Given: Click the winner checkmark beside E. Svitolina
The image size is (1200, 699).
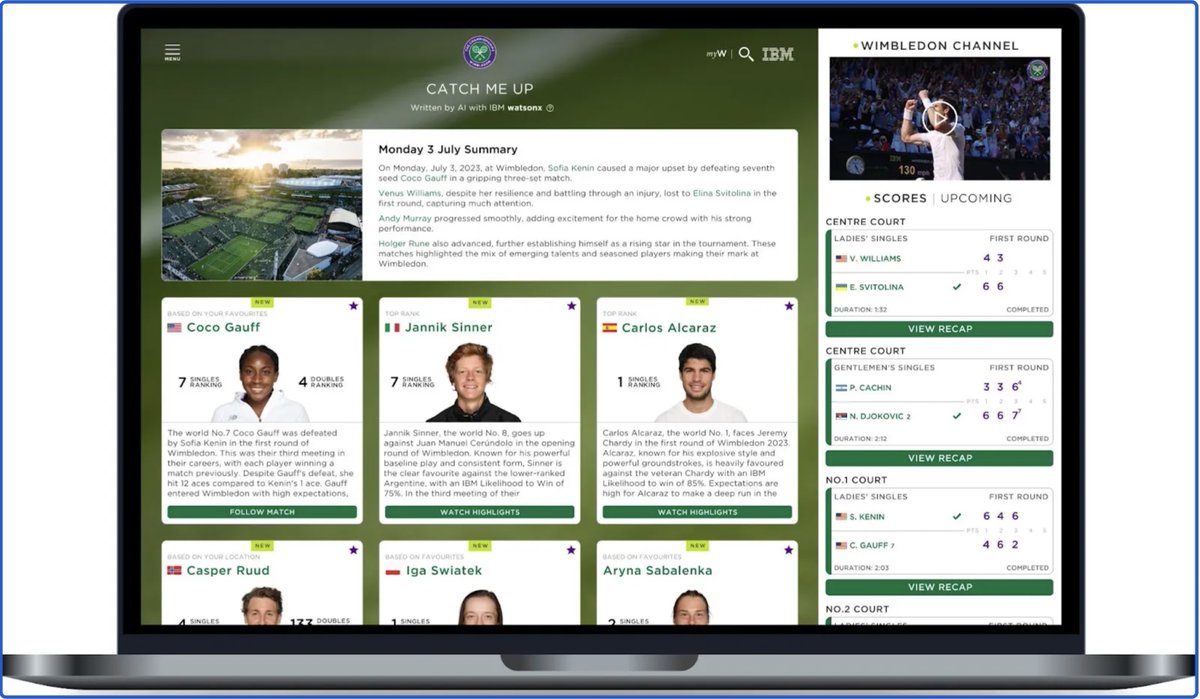Looking at the screenshot, I should [x=957, y=287].
